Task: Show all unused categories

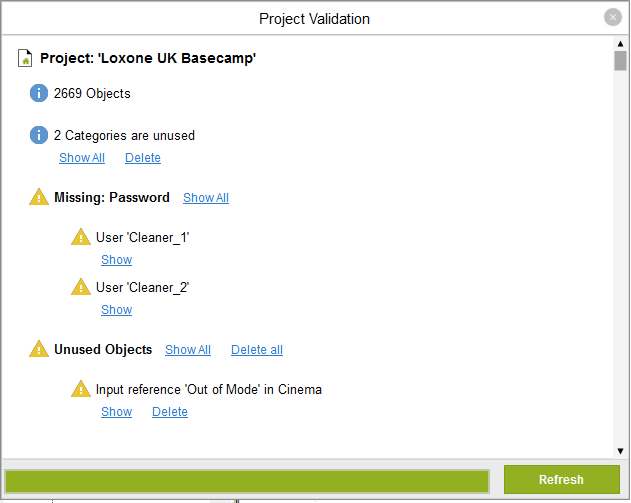Action: (82, 158)
